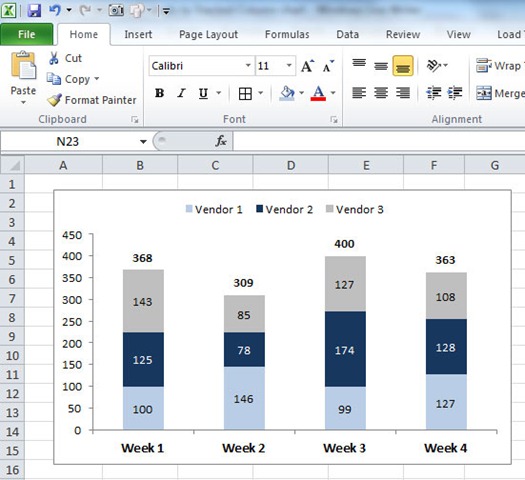Set Middle Align vertical alignment

point(381,66)
